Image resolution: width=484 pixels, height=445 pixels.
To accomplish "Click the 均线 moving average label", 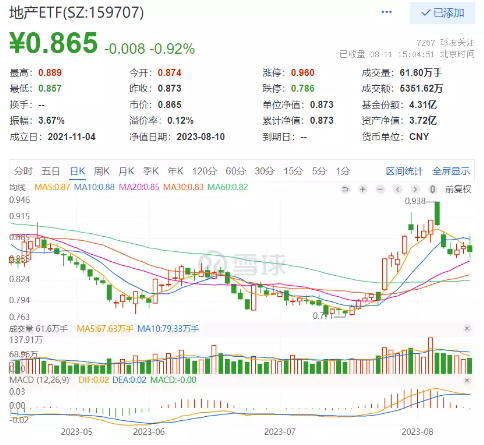I will (17, 187).
